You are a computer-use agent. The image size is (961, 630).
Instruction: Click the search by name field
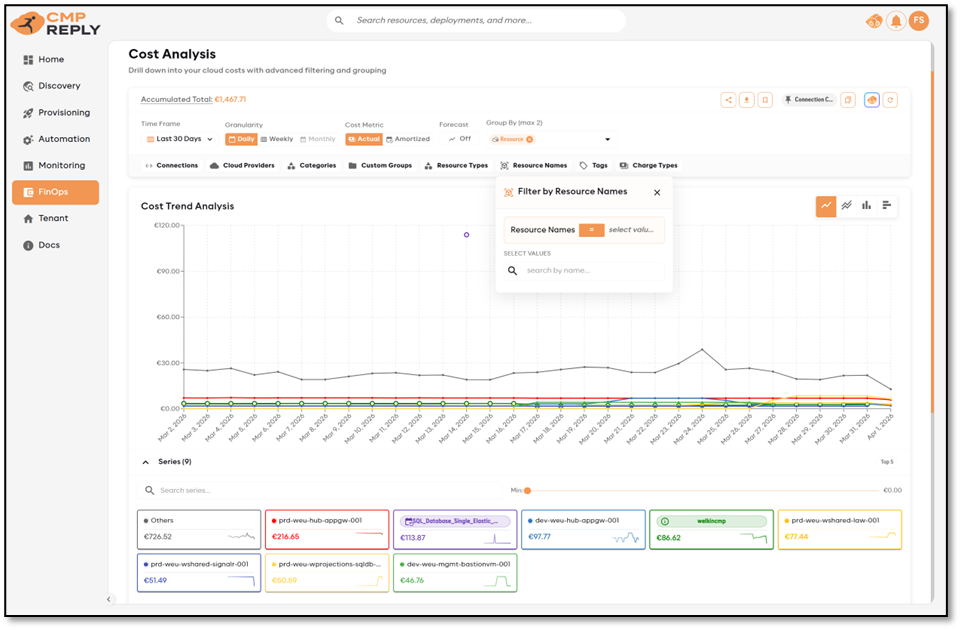590,270
